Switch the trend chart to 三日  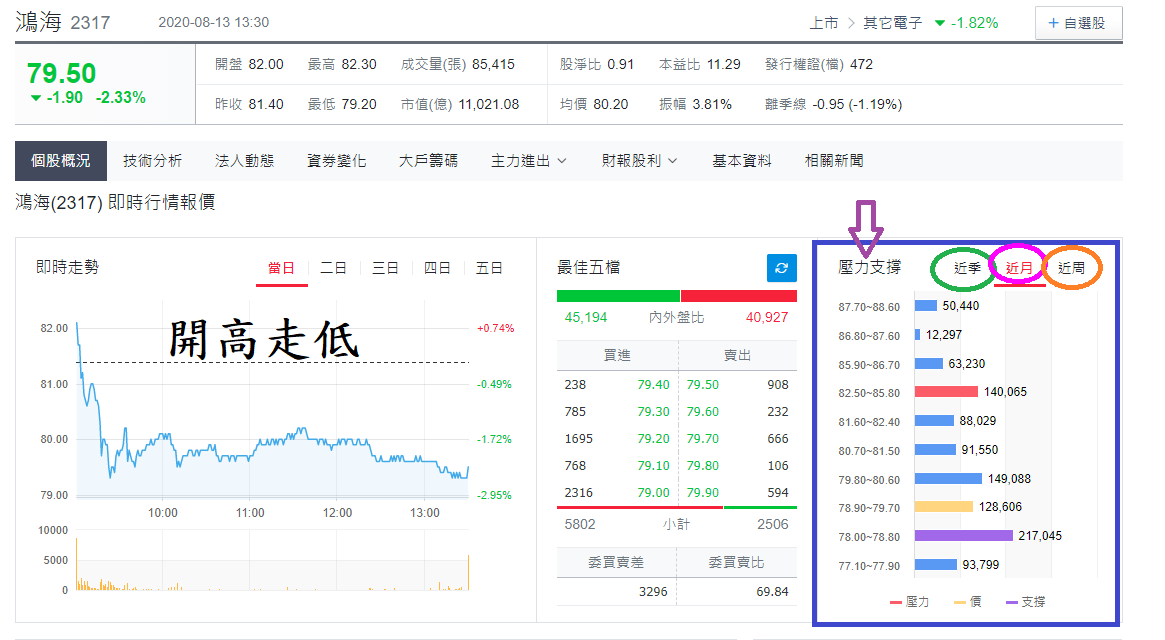(386, 268)
